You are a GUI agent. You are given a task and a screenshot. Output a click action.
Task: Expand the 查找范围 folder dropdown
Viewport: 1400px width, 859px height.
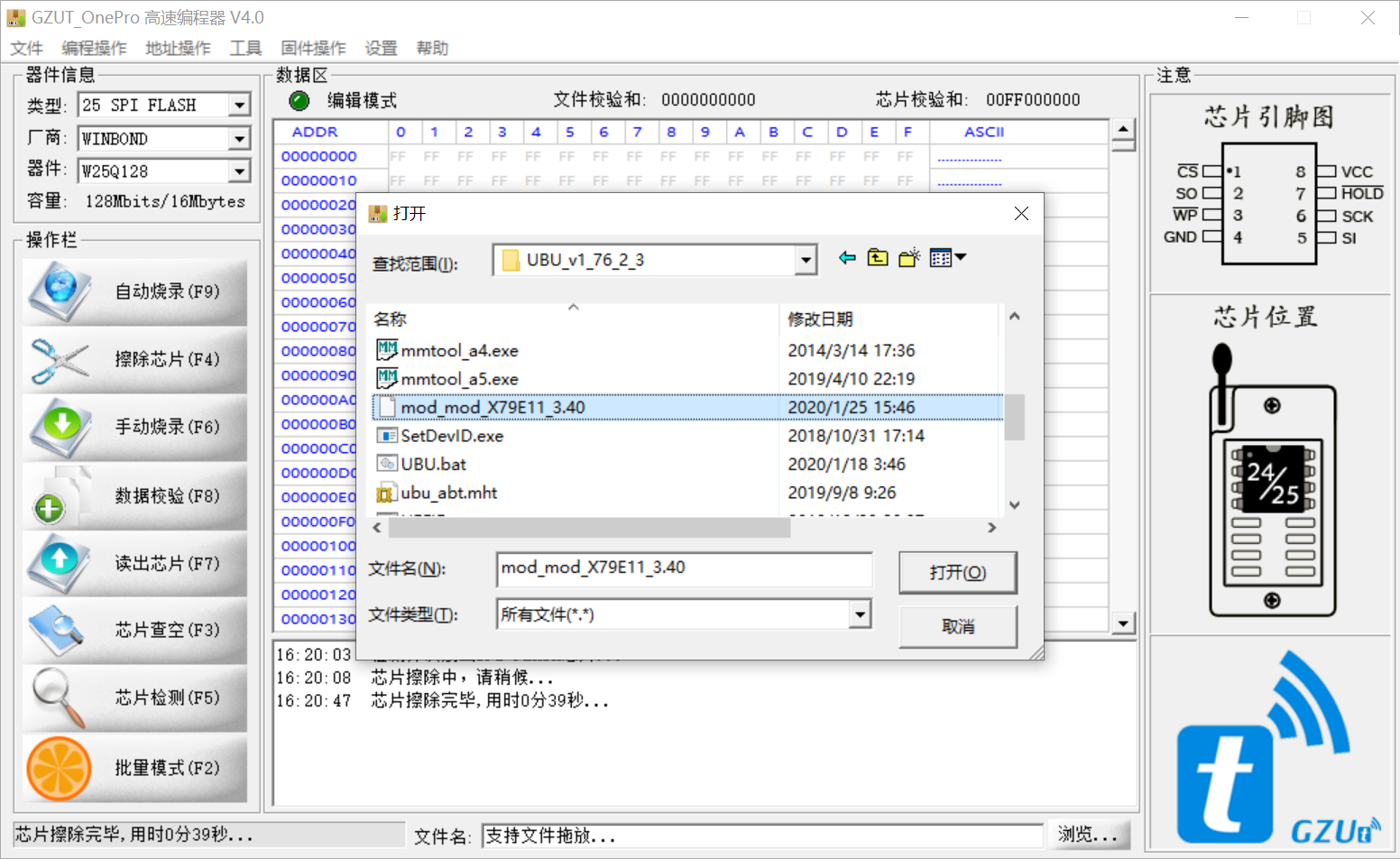tap(806, 261)
